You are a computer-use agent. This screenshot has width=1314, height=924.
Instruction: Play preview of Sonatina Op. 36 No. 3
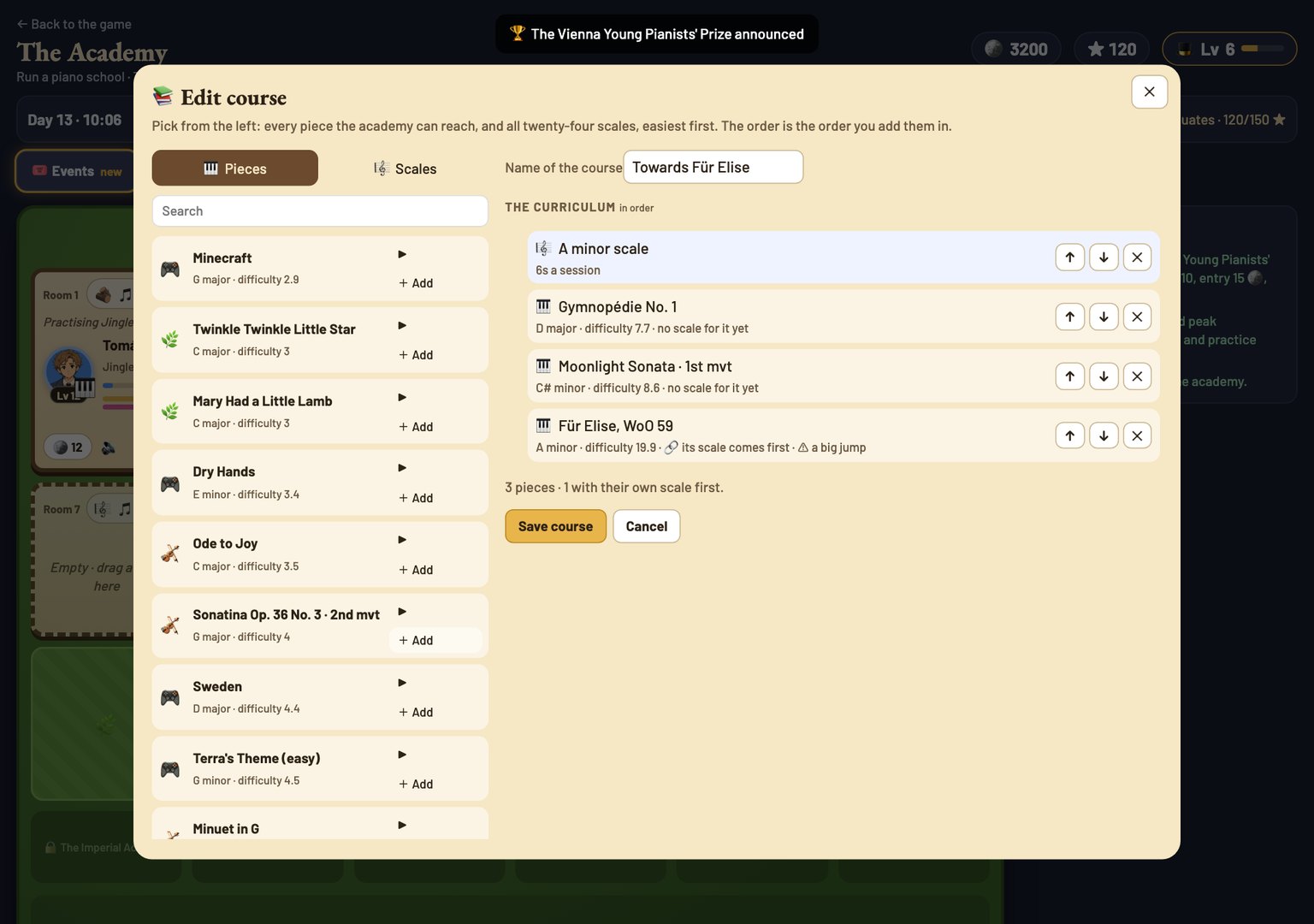pos(402,612)
